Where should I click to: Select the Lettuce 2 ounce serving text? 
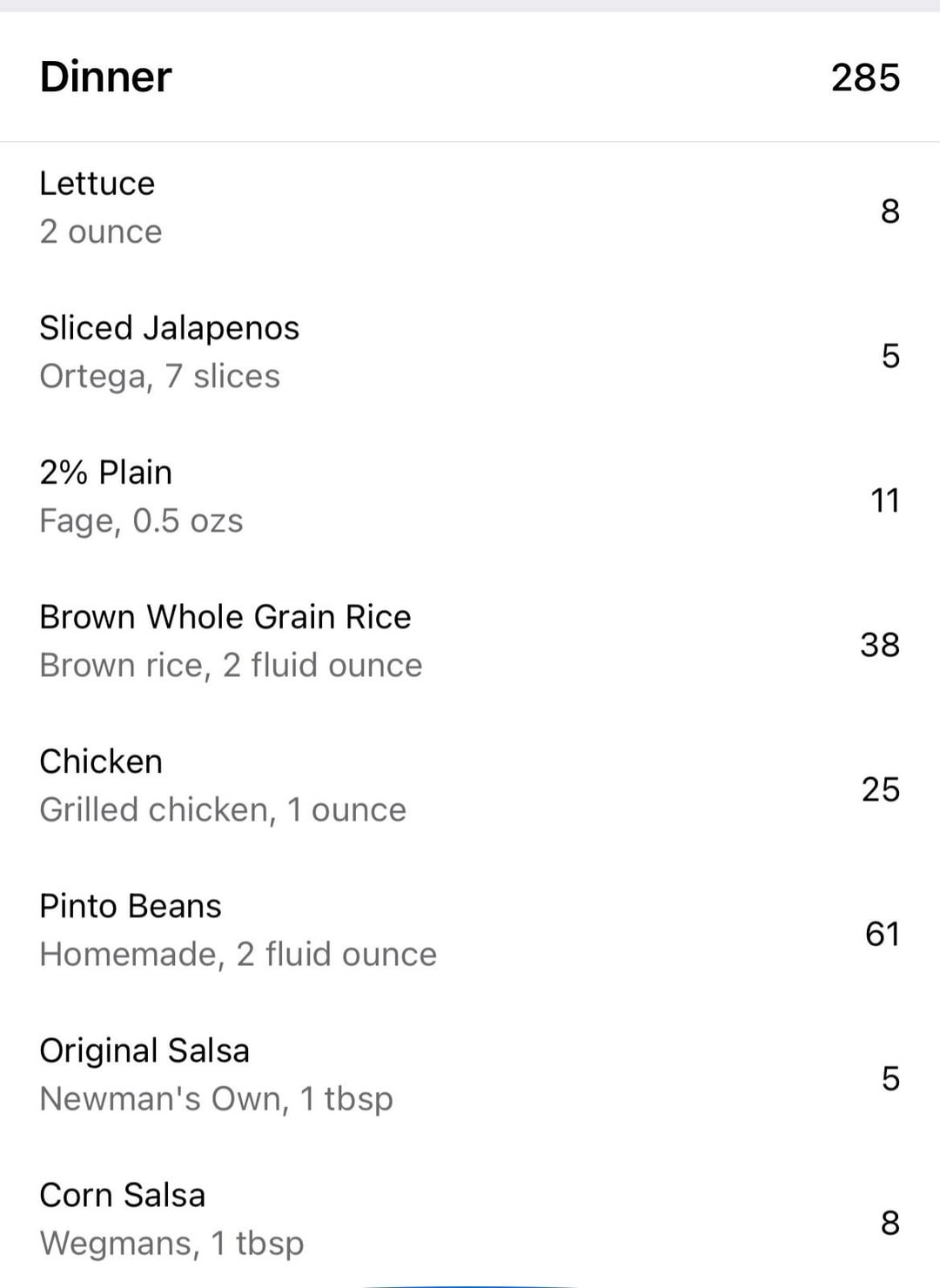101,231
